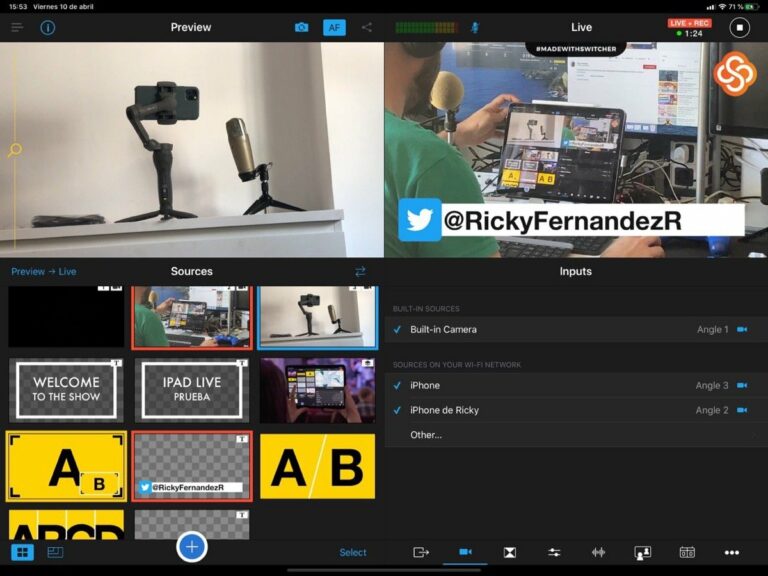Click the Angle 2 label
Image resolution: width=768 pixels, height=576 pixels.
712,410
